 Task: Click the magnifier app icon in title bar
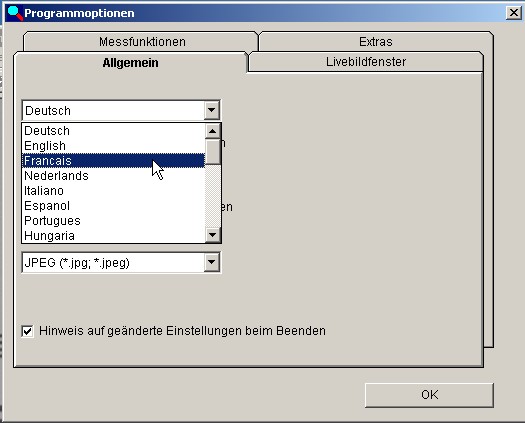coord(15,13)
